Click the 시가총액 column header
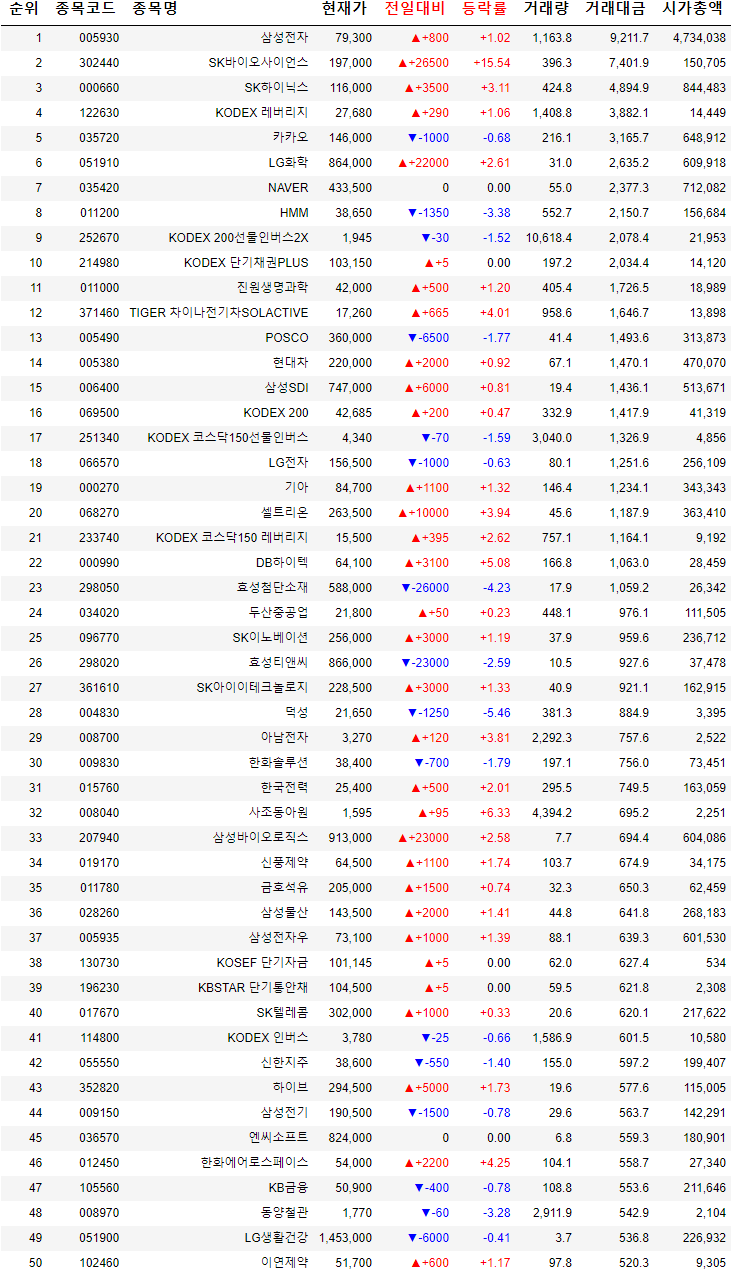Image resolution: width=732 pixels, height=1270 pixels. pos(694,11)
